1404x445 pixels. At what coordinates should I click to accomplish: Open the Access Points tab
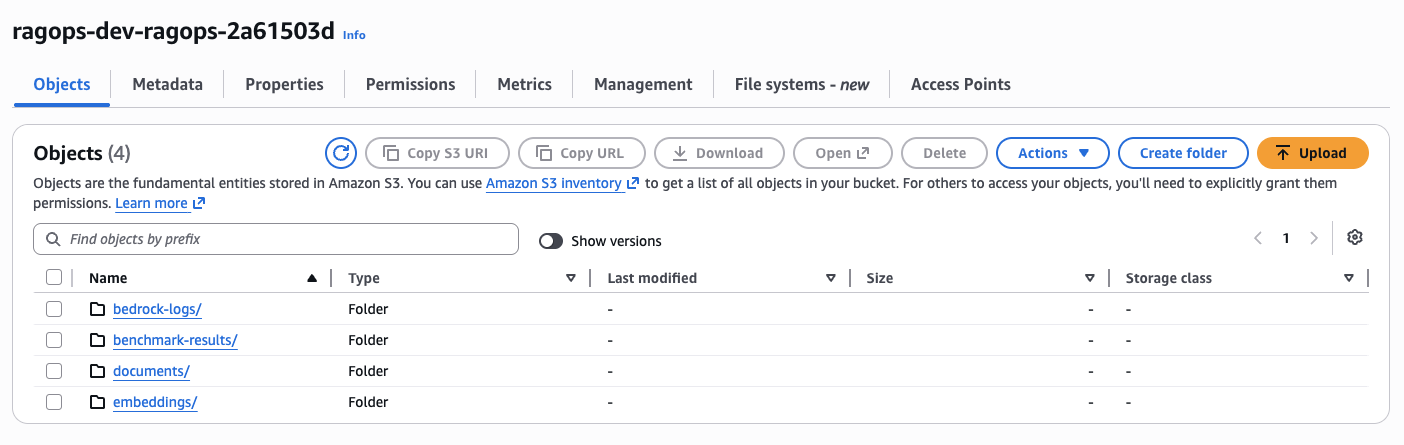960,84
